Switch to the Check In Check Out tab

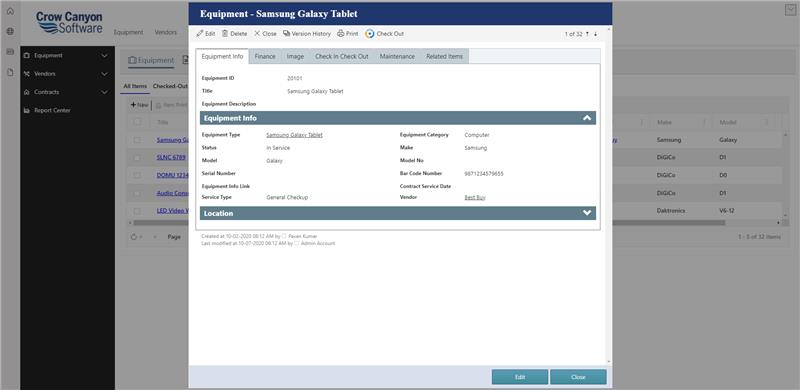(341, 57)
